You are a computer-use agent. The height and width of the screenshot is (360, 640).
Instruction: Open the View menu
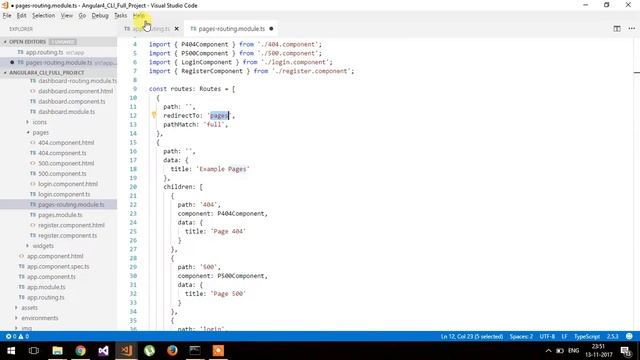click(67, 16)
